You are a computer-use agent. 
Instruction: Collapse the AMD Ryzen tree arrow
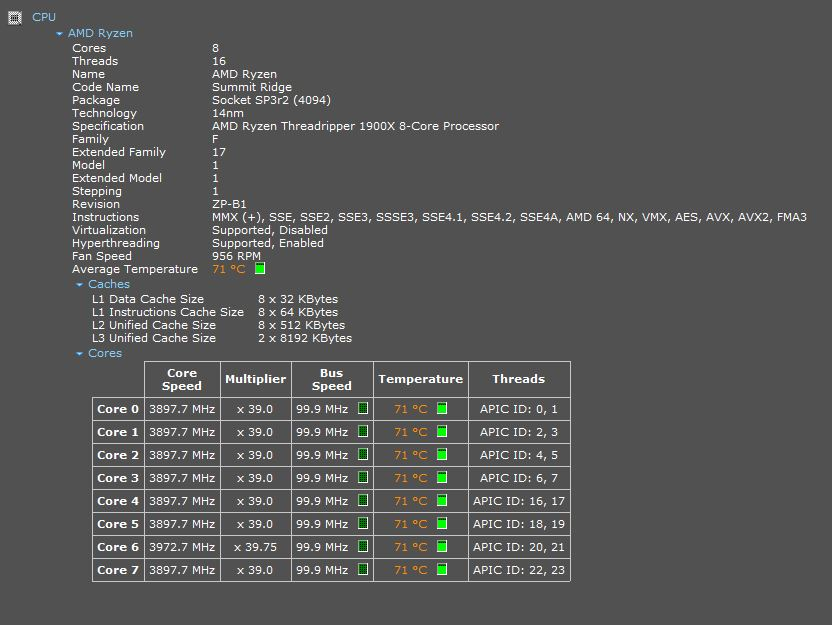tap(59, 33)
